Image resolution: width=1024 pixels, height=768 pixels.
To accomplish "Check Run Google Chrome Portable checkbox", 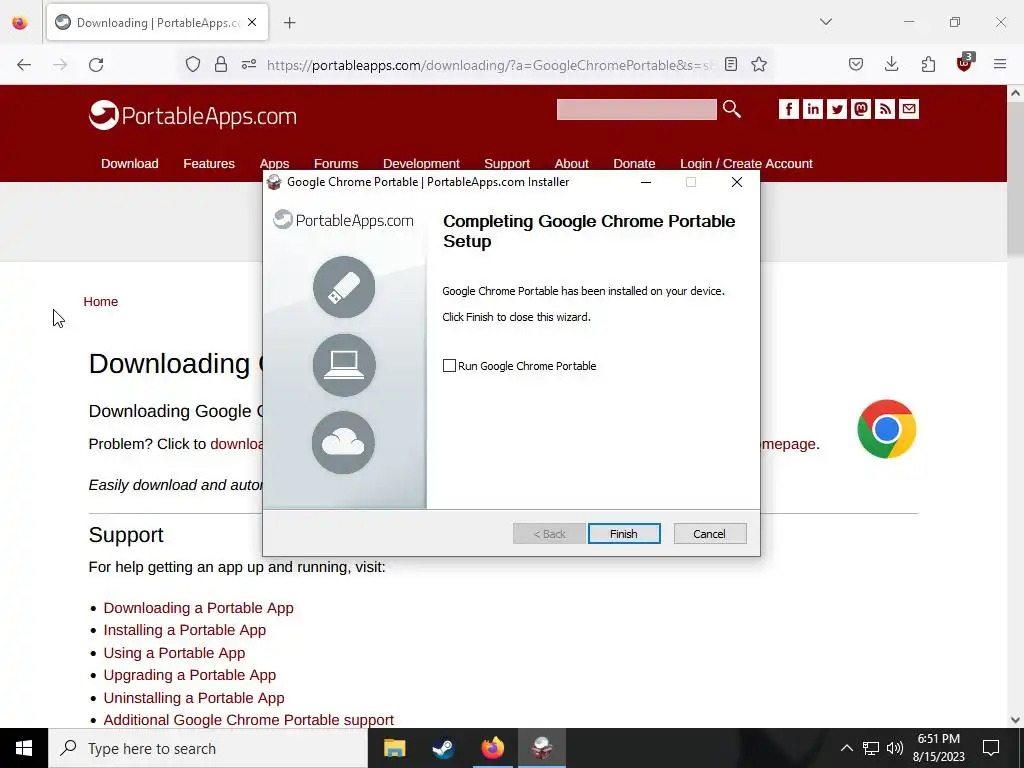I will click(449, 366).
